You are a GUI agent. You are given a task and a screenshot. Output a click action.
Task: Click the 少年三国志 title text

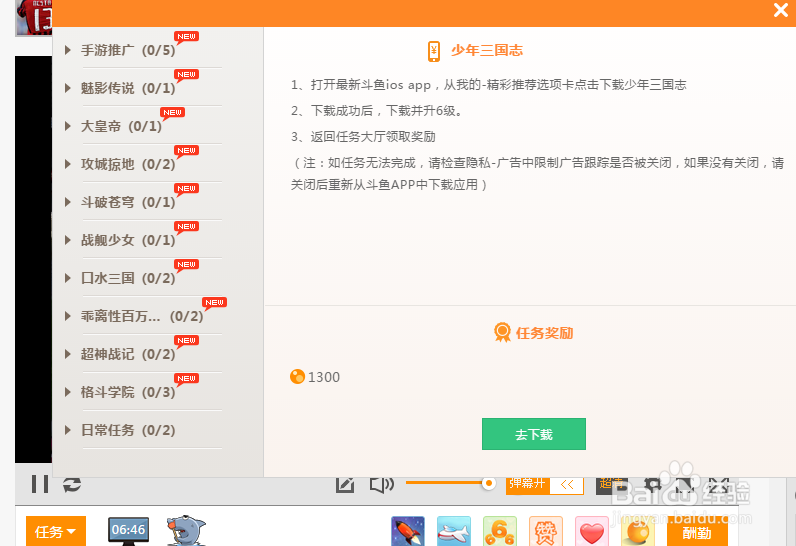[x=487, y=50]
